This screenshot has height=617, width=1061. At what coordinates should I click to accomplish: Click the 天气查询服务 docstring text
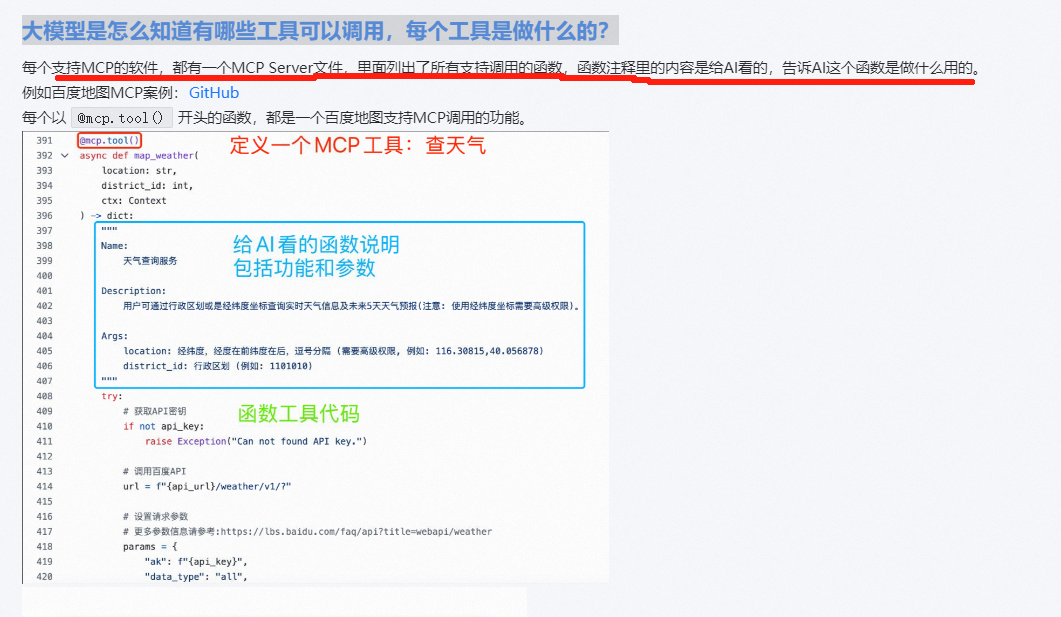[150, 260]
